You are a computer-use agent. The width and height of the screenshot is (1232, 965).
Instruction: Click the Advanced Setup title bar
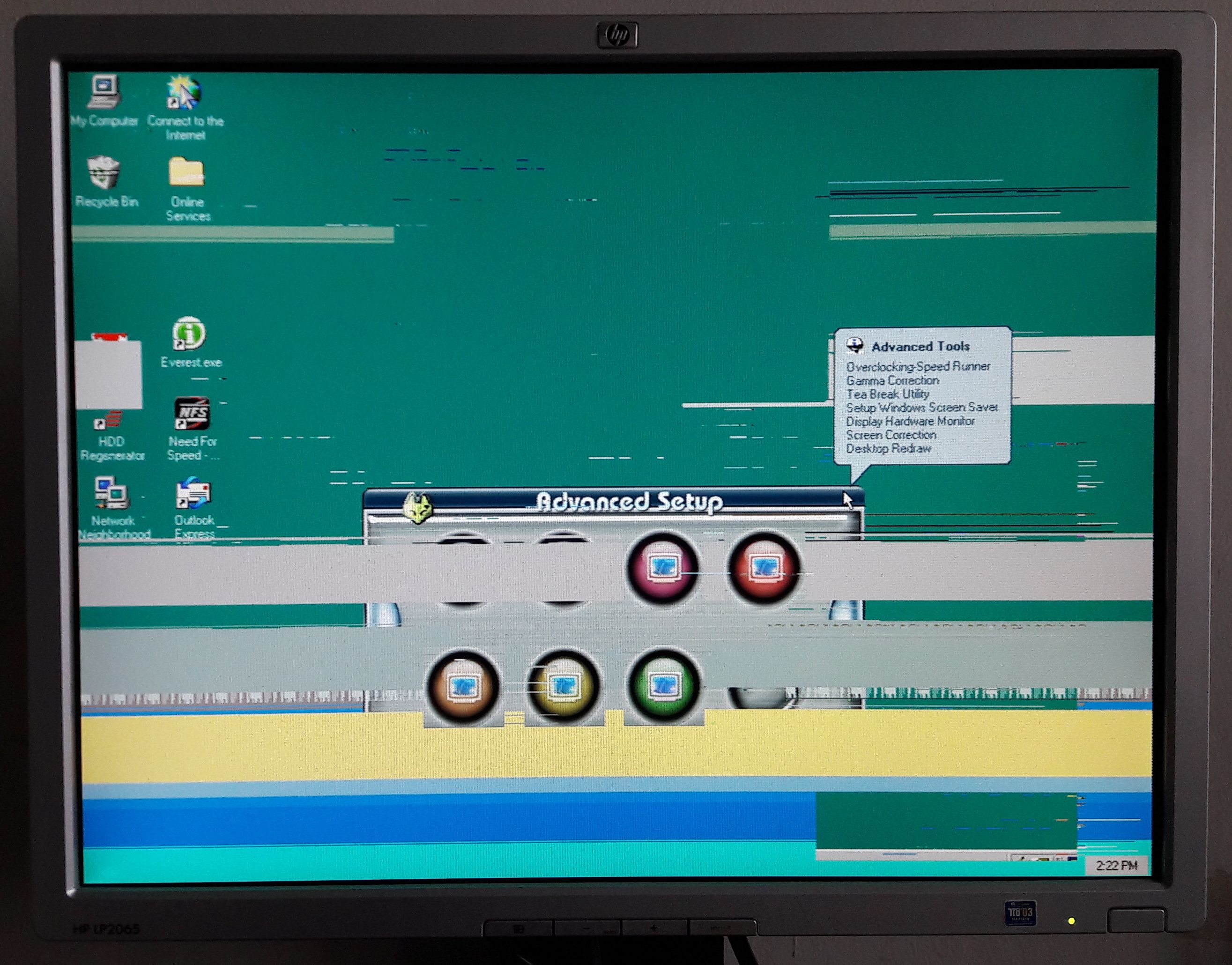[628, 501]
